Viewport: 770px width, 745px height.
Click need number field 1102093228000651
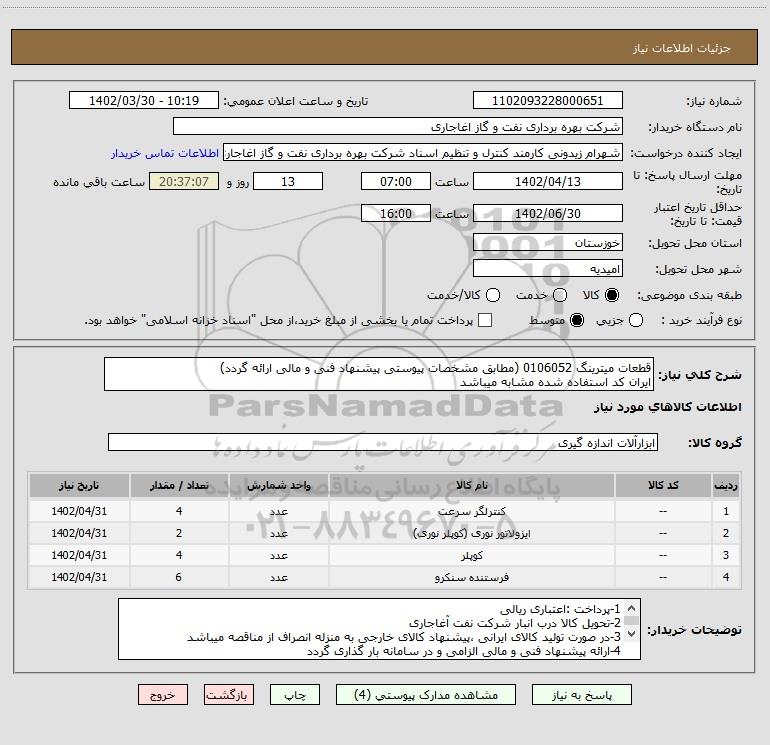548,101
